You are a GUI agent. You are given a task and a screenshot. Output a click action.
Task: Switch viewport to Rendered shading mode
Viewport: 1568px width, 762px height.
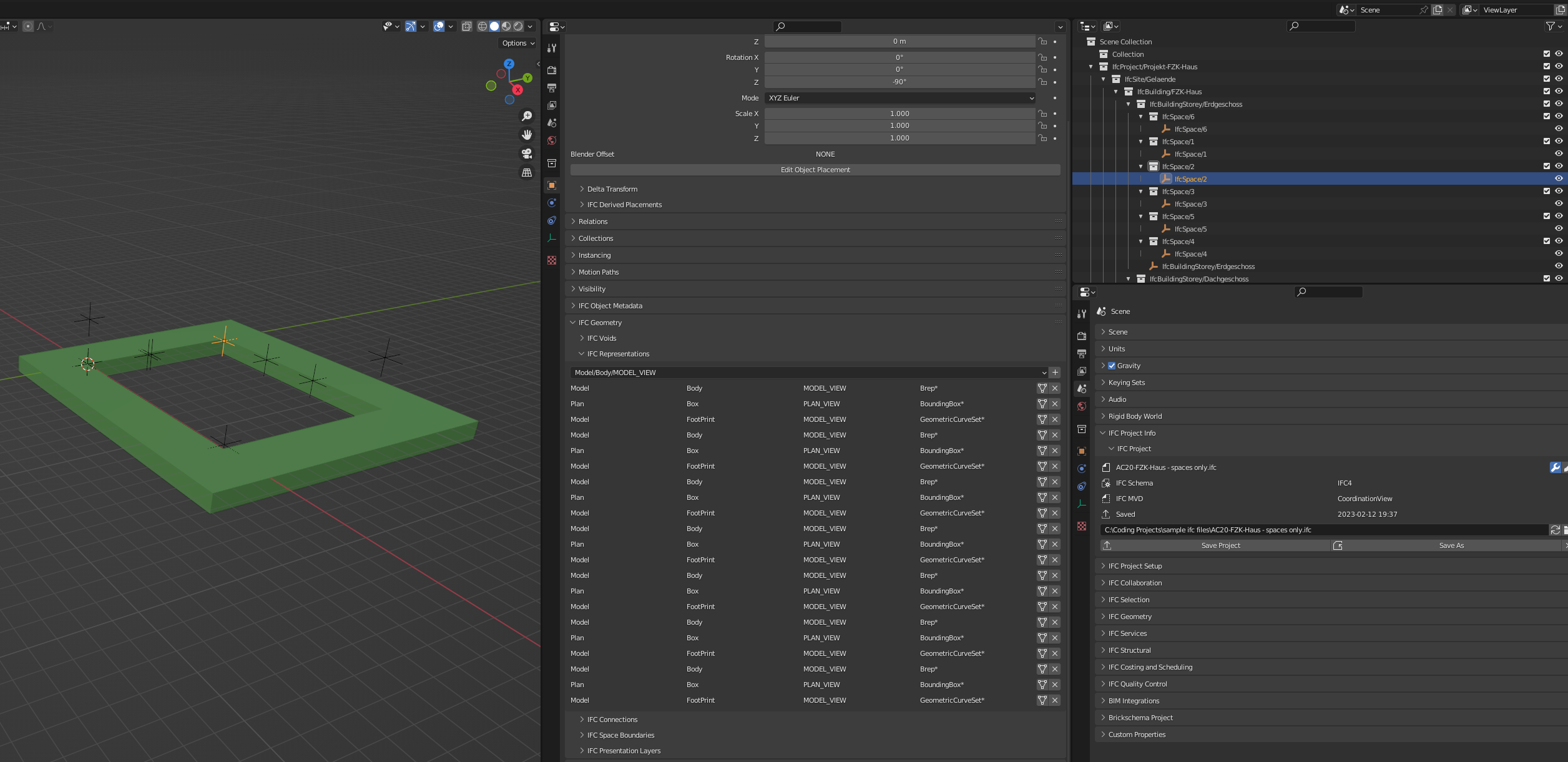pyautogui.click(x=519, y=26)
